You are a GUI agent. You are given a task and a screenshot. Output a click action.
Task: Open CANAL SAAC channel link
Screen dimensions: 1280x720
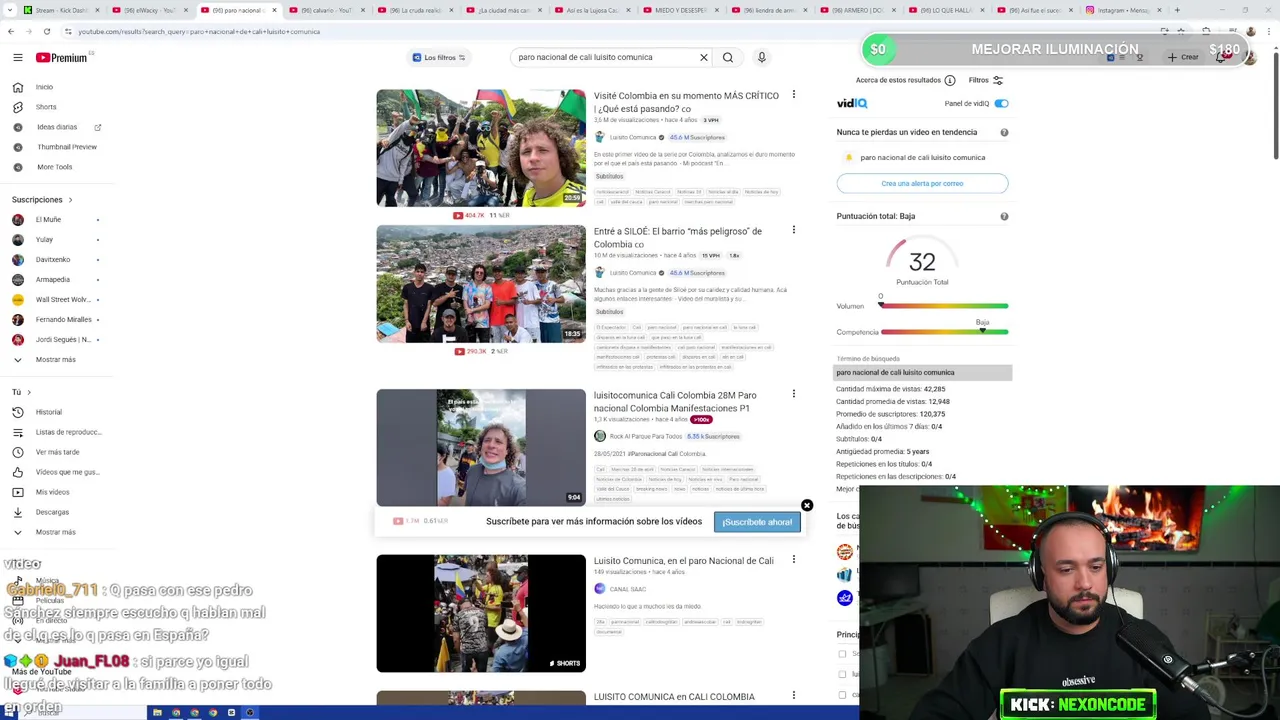coord(628,589)
